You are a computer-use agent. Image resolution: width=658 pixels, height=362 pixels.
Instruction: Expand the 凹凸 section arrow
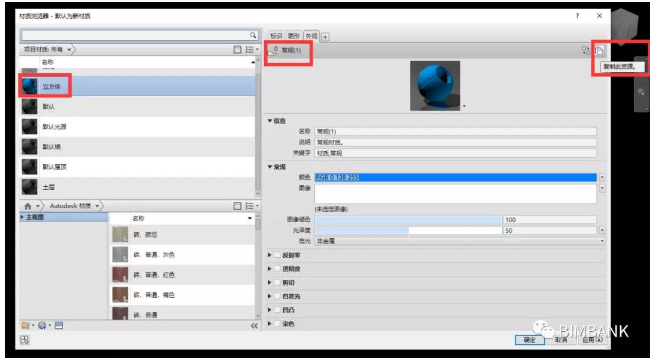pyautogui.click(x=270, y=310)
